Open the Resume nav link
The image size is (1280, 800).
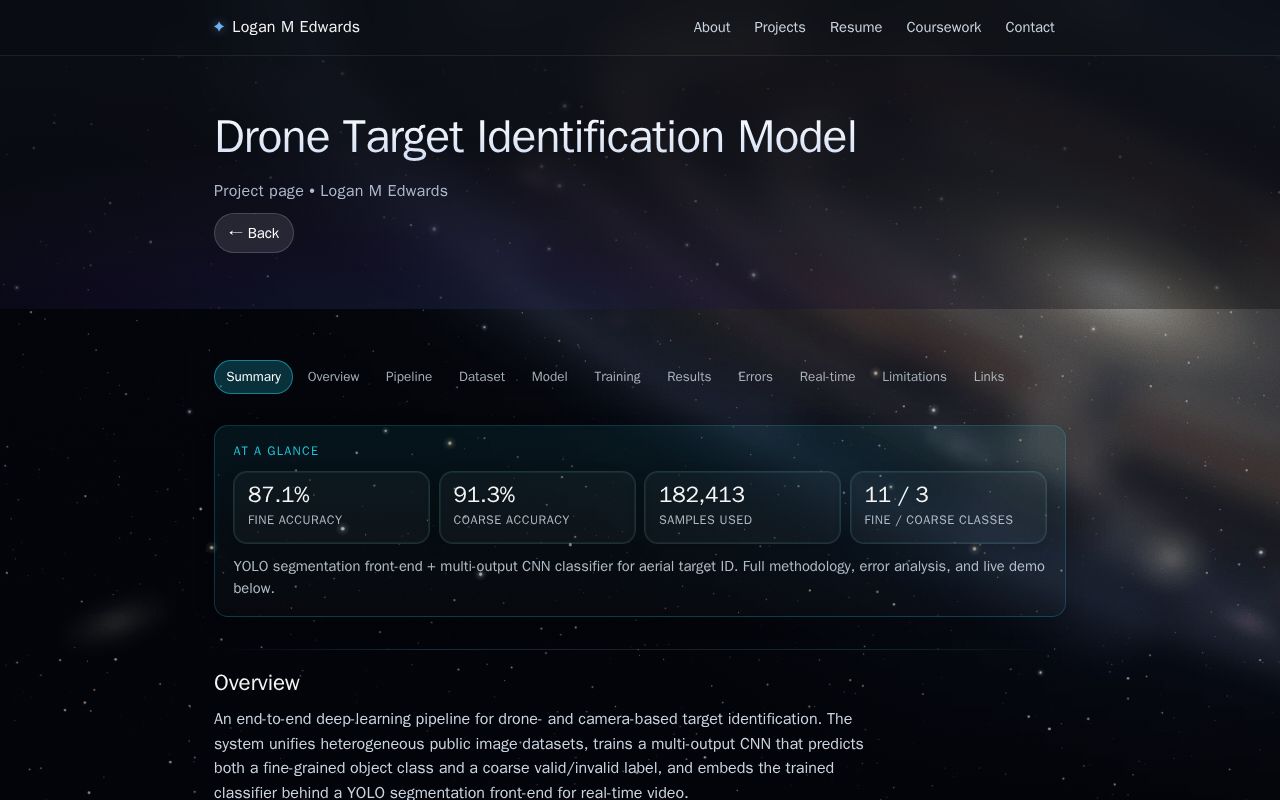point(856,27)
